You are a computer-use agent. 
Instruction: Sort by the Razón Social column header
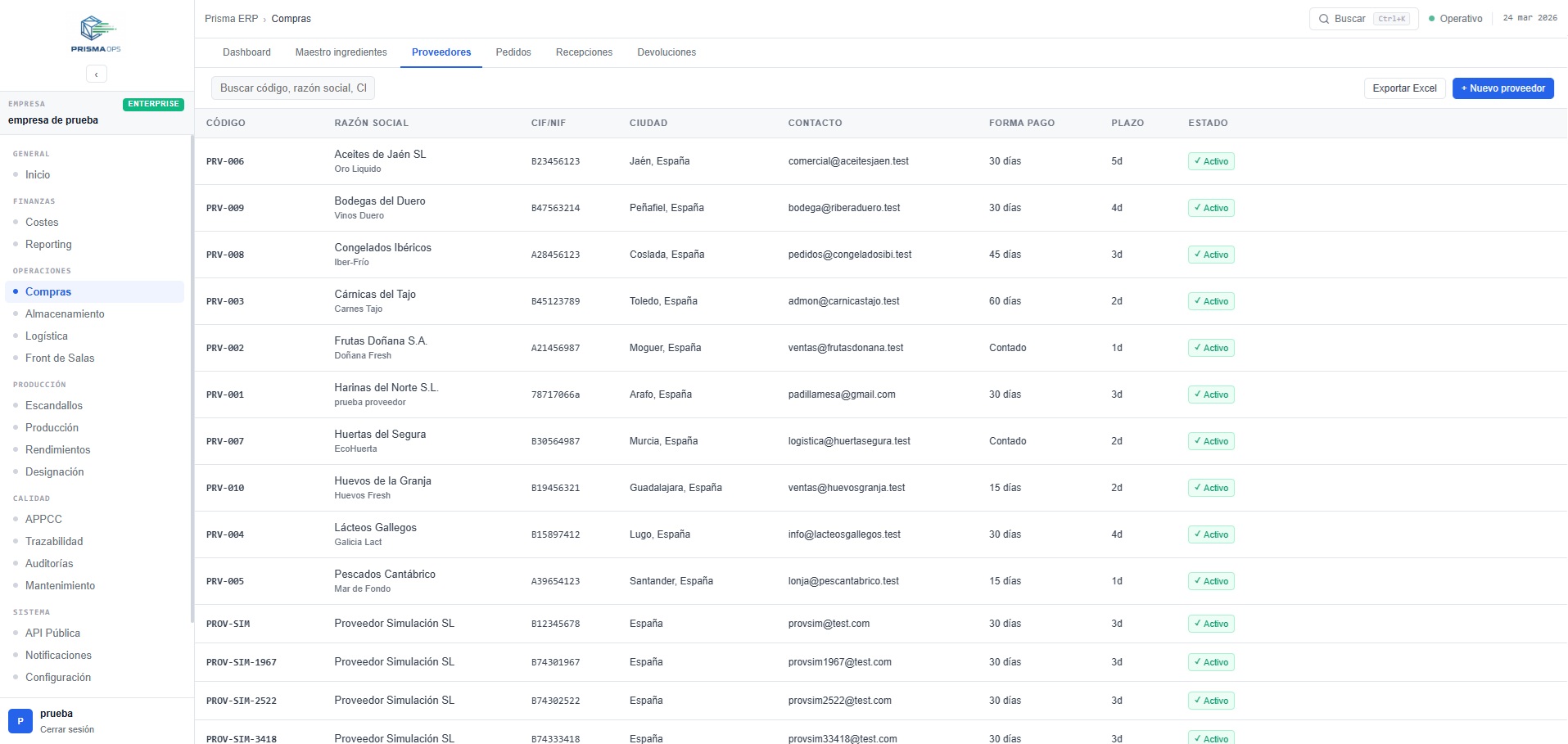tap(371, 123)
